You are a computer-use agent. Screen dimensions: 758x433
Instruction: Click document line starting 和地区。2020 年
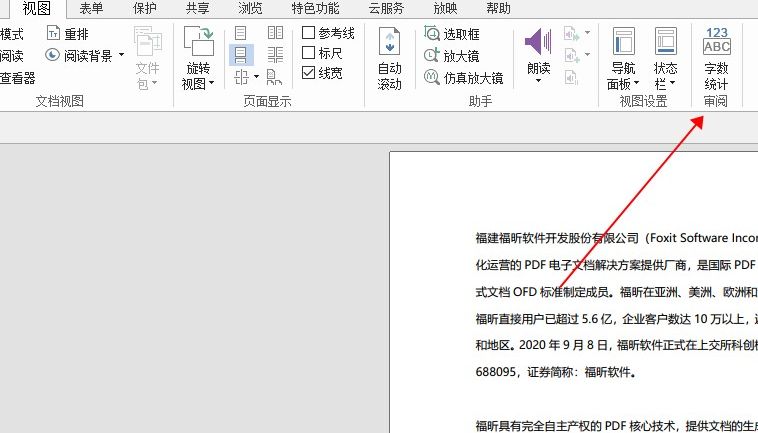coord(616,345)
